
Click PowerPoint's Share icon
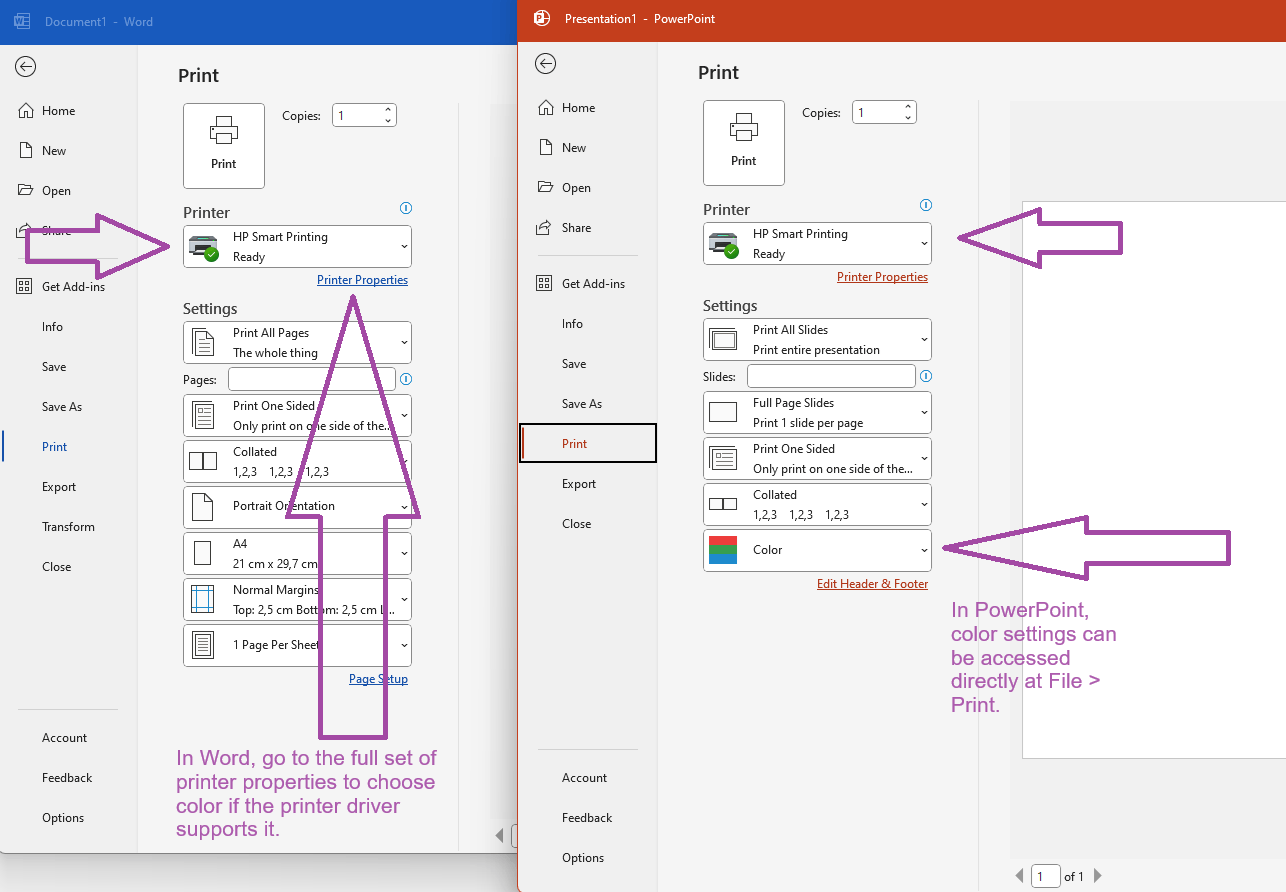click(546, 227)
